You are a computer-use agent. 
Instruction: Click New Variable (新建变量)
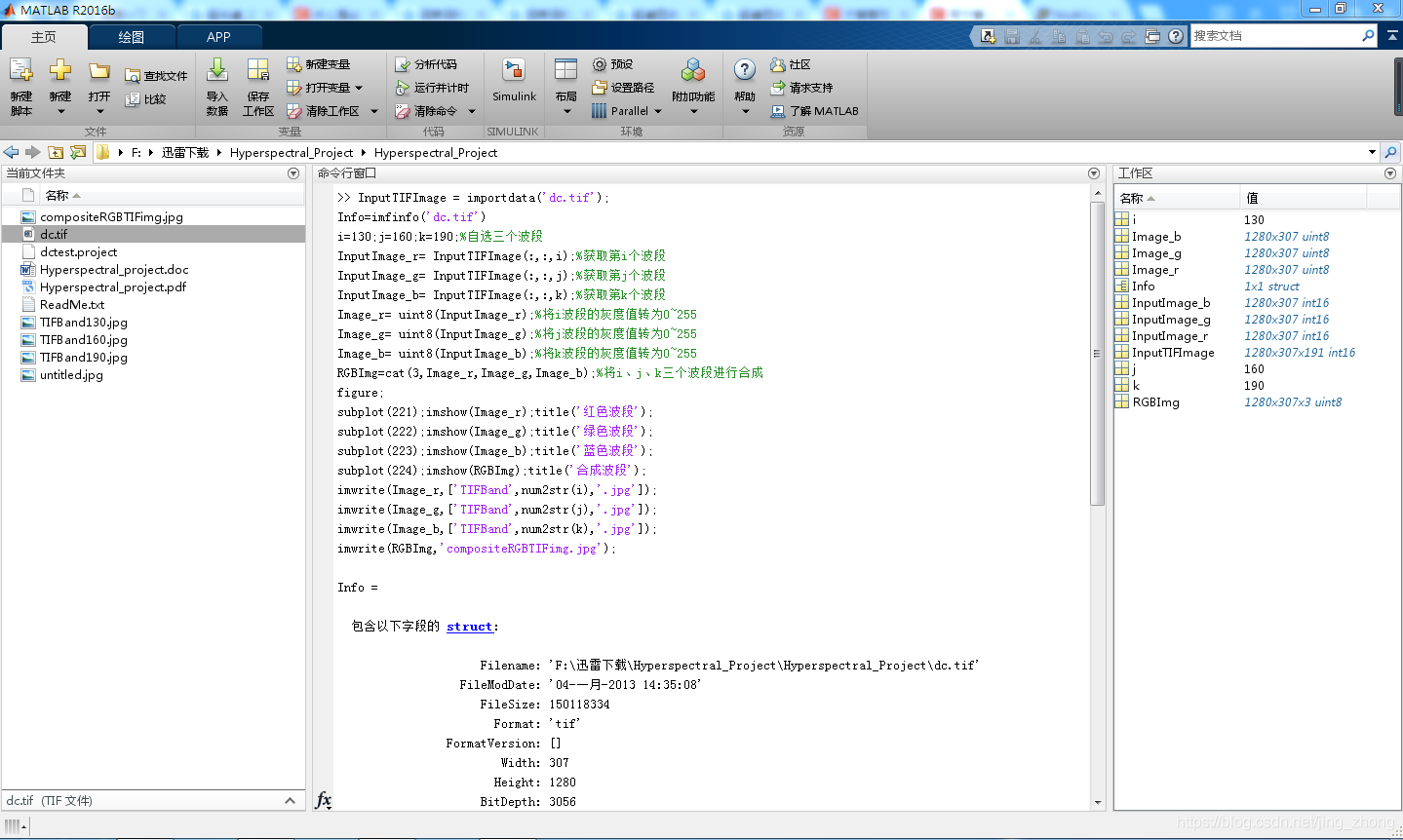point(318,64)
